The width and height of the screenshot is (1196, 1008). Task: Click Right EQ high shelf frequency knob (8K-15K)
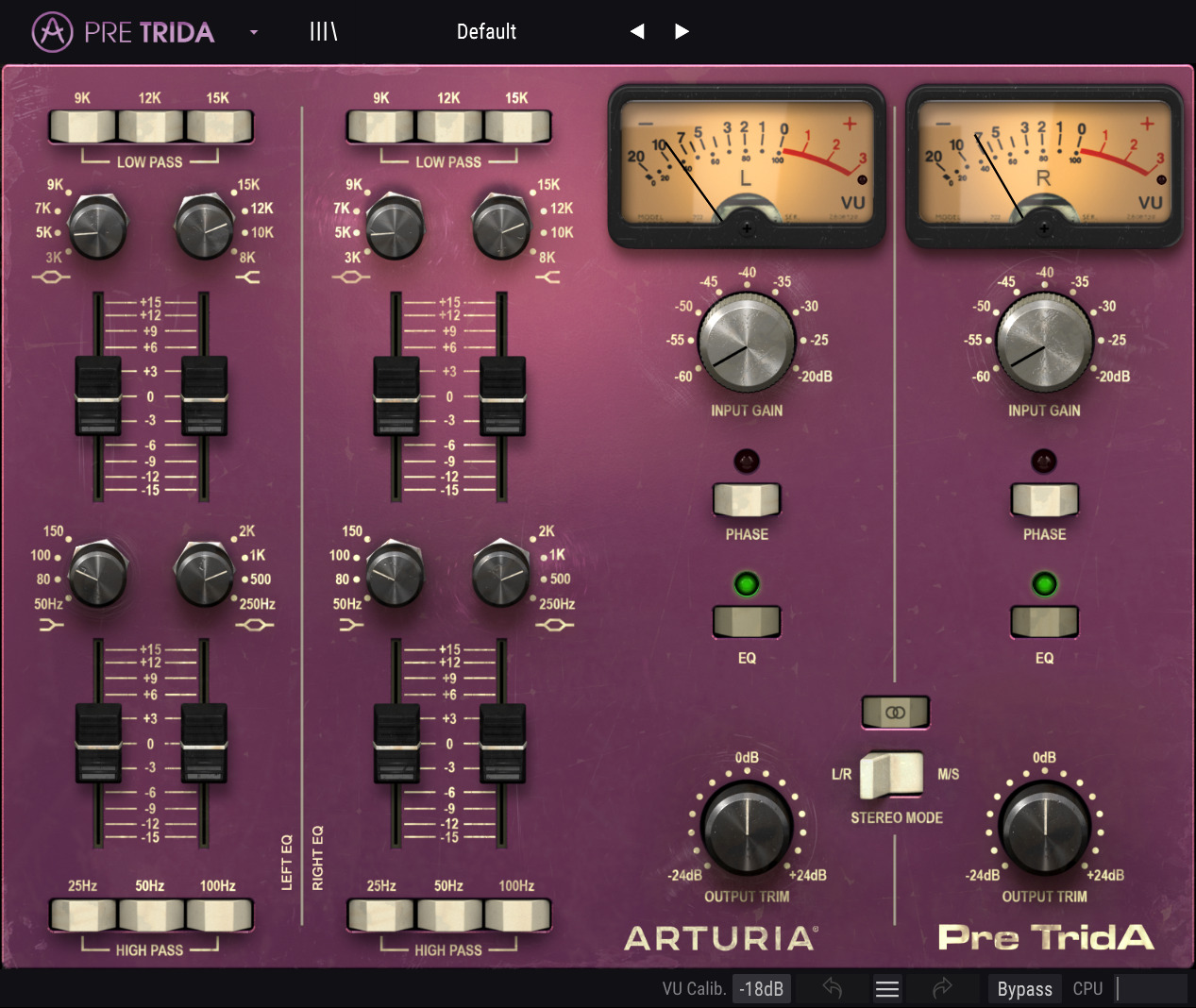(502, 227)
